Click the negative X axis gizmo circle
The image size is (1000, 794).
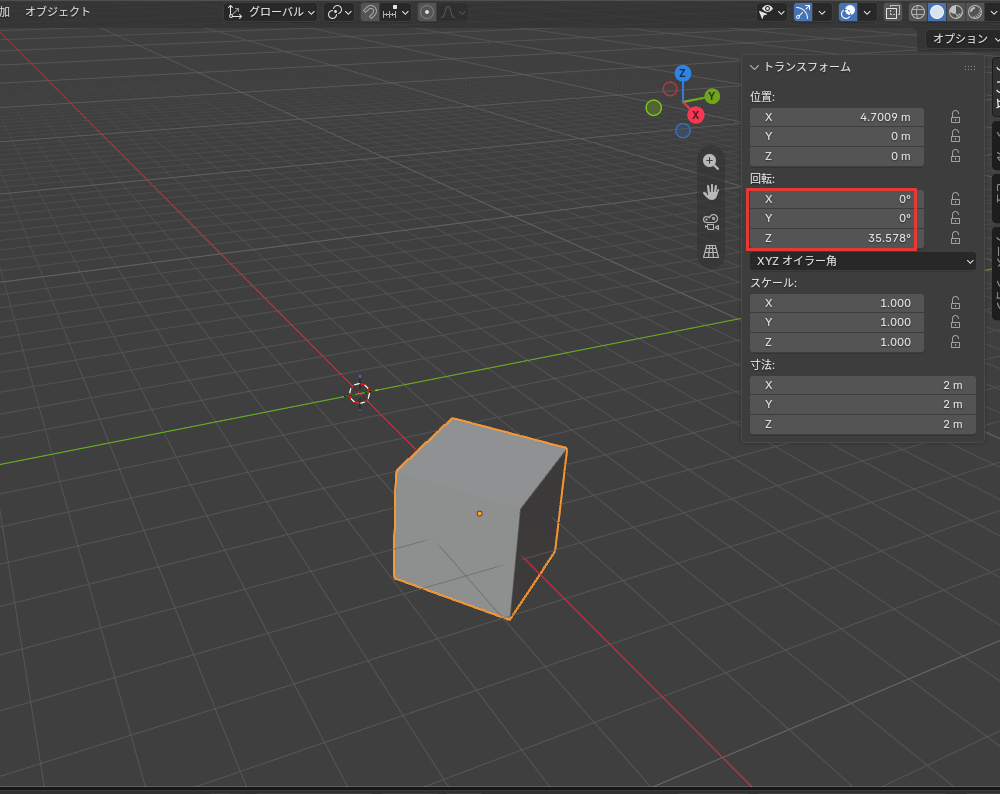click(670, 89)
